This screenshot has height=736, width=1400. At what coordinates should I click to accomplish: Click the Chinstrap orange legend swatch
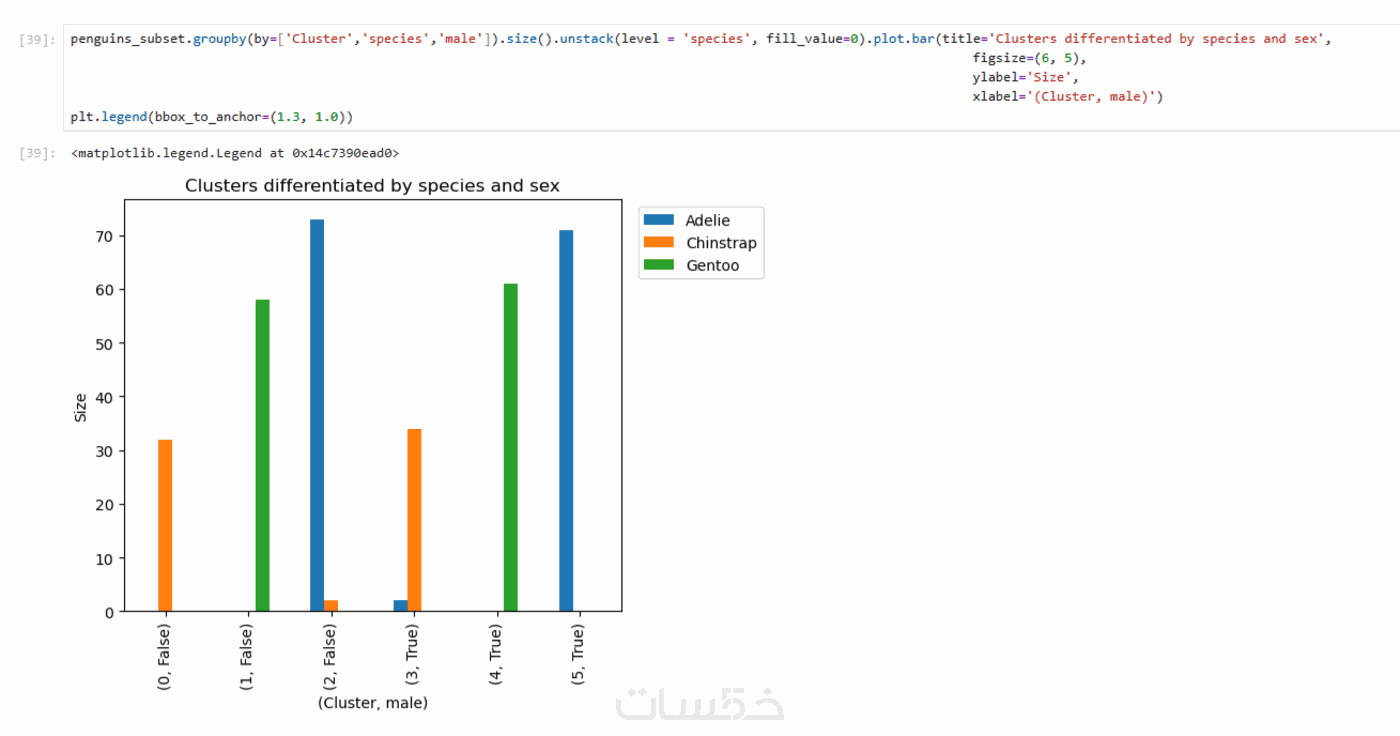pyautogui.click(x=660, y=243)
